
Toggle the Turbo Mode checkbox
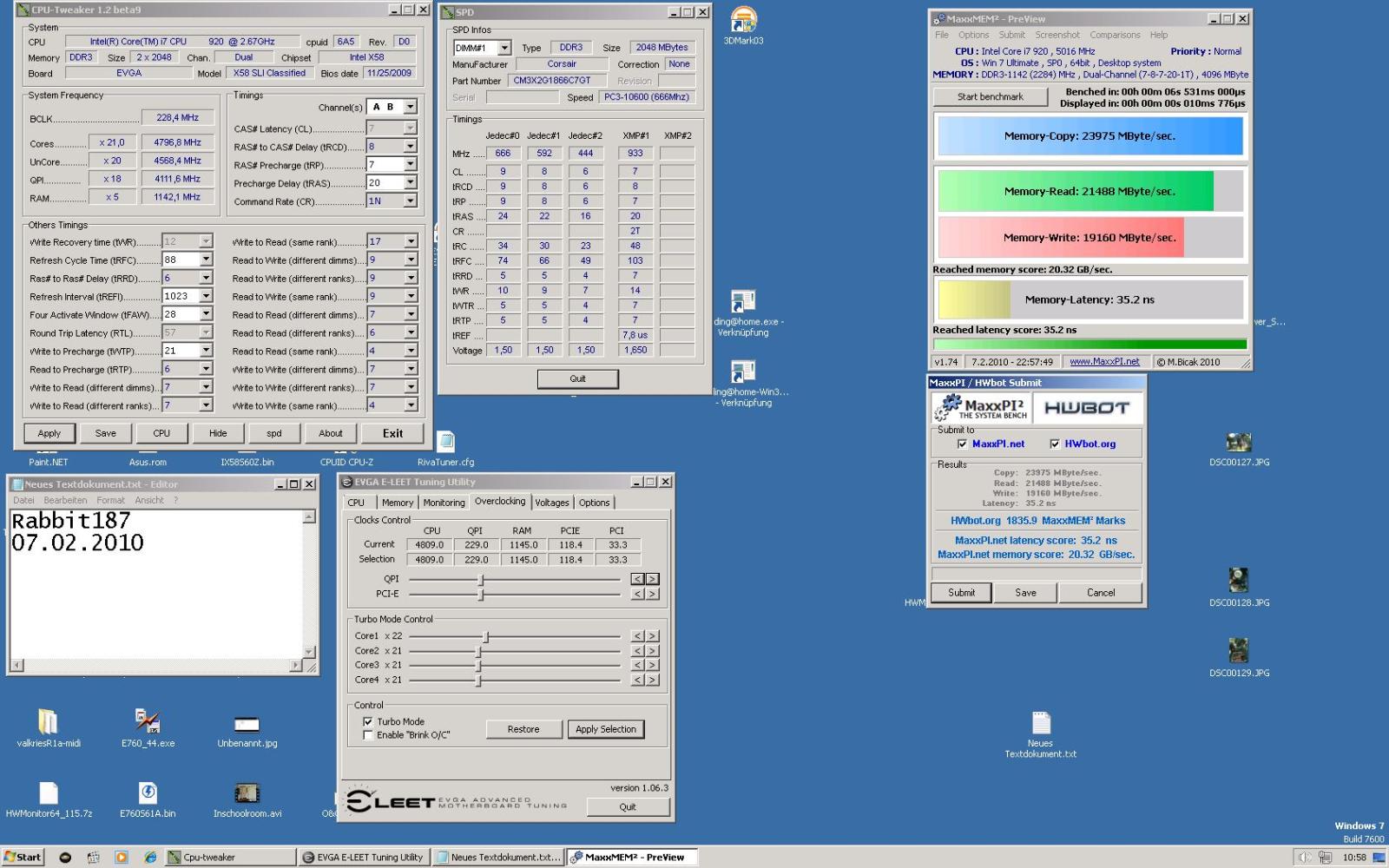coord(368,721)
